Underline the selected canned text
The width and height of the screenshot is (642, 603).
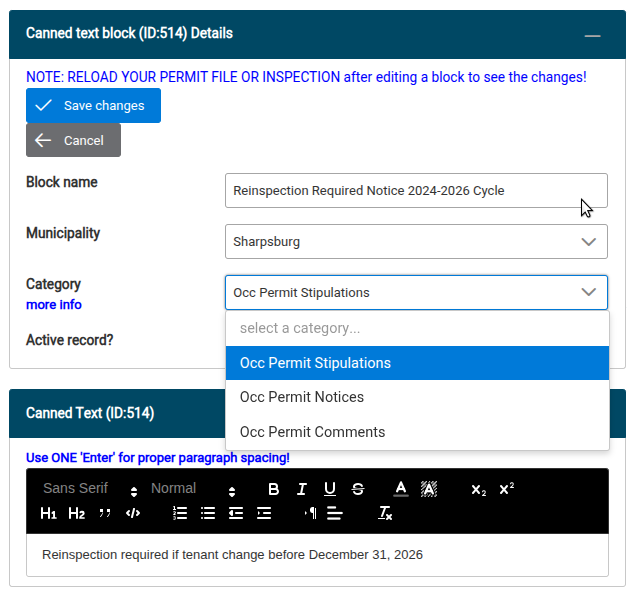point(330,489)
